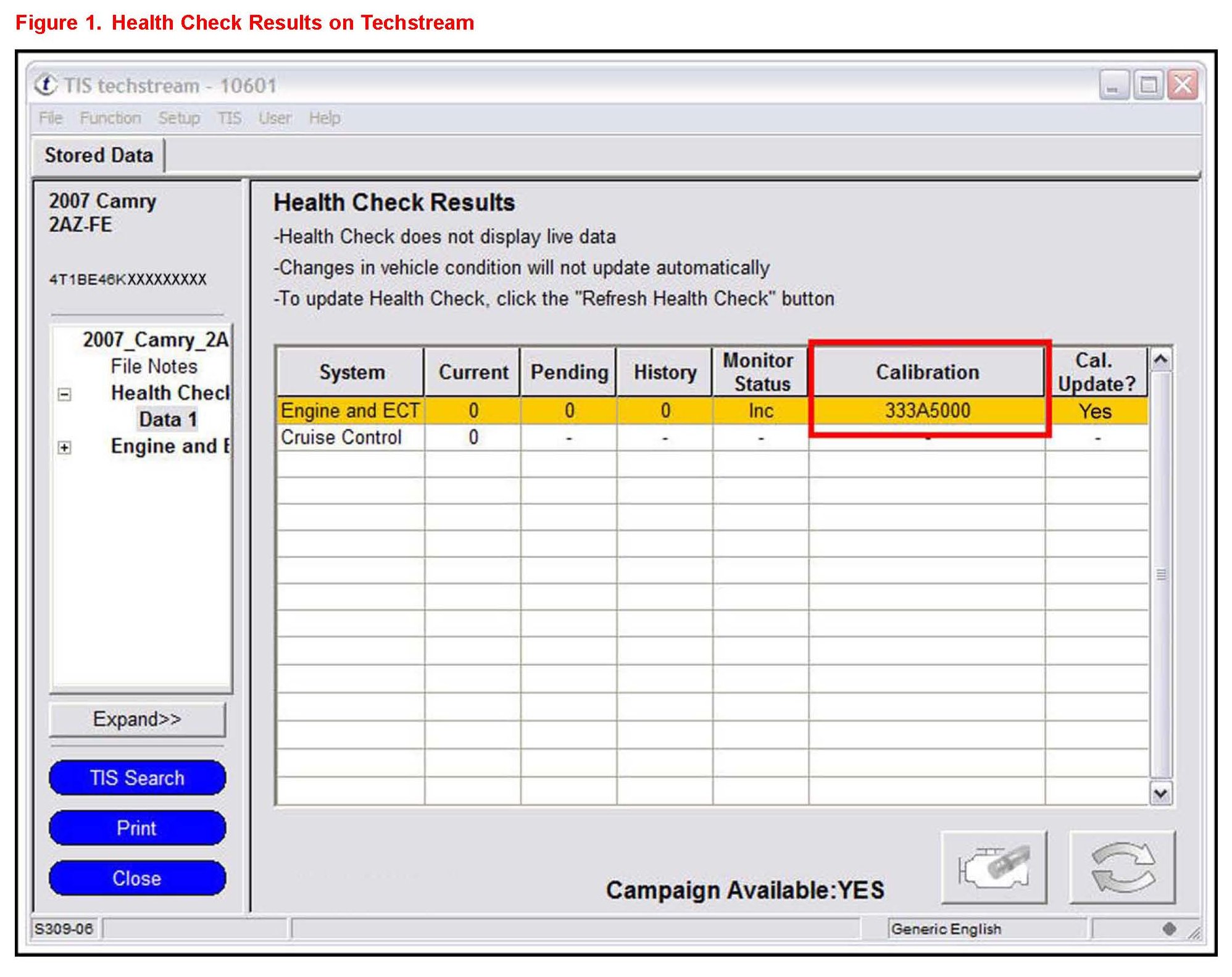Collapse the Health Check tree node
1232x977 pixels.
point(64,394)
